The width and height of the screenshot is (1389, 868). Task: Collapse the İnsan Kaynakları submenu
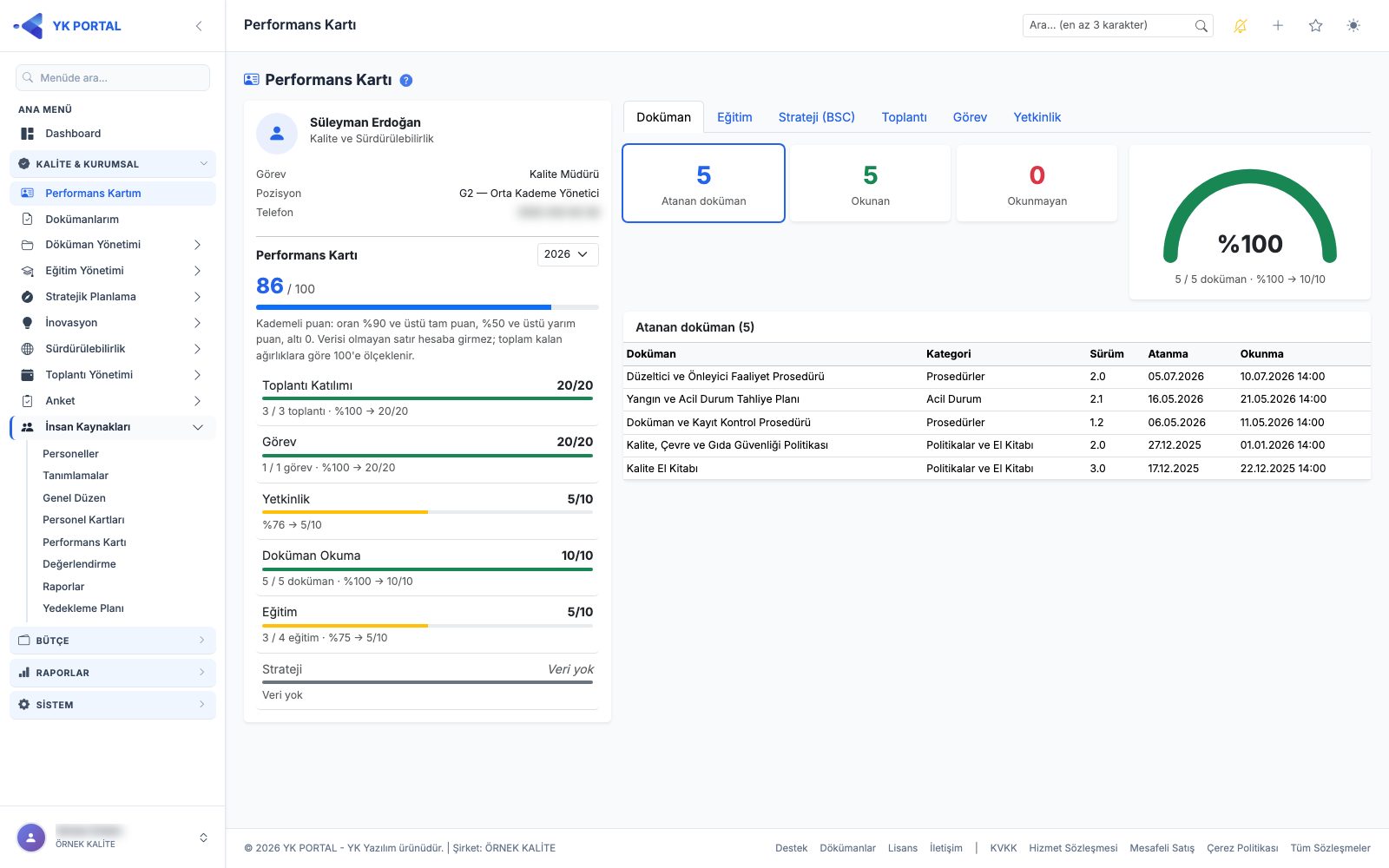point(198,427)
